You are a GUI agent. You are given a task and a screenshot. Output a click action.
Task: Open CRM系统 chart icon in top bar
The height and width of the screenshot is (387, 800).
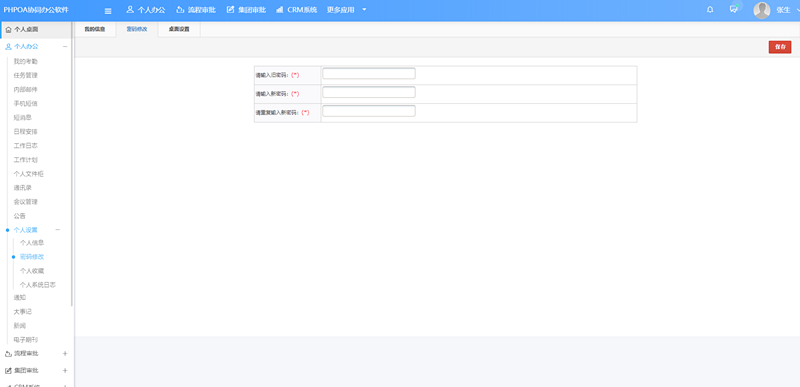click(280, 10)
